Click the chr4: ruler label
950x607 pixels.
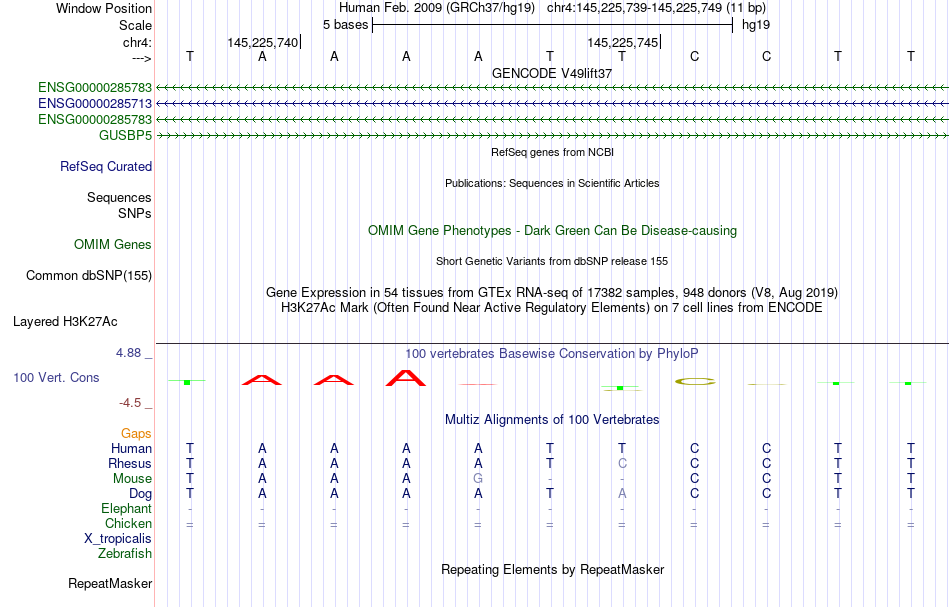point(137,42)
